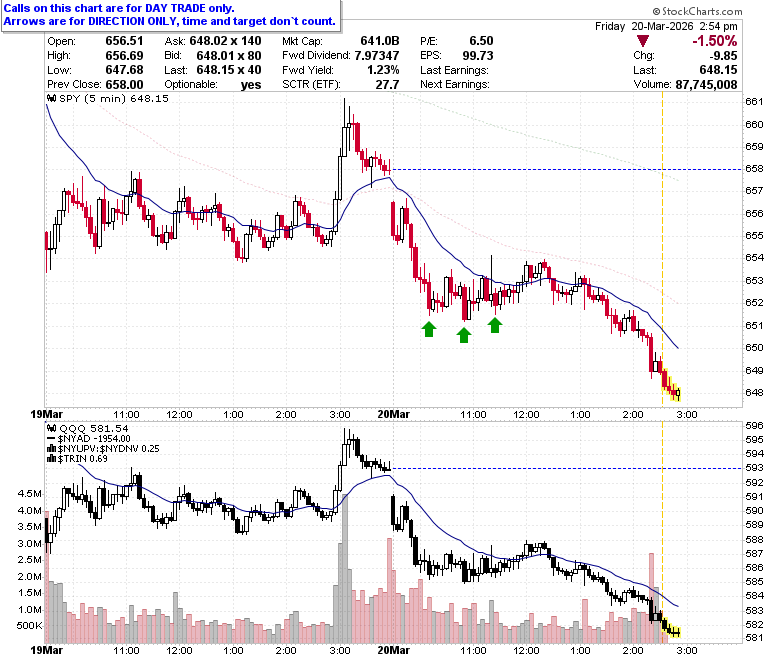Click the QQQ 581.54 legend text

pyautogui.click(x=94, y=428)
